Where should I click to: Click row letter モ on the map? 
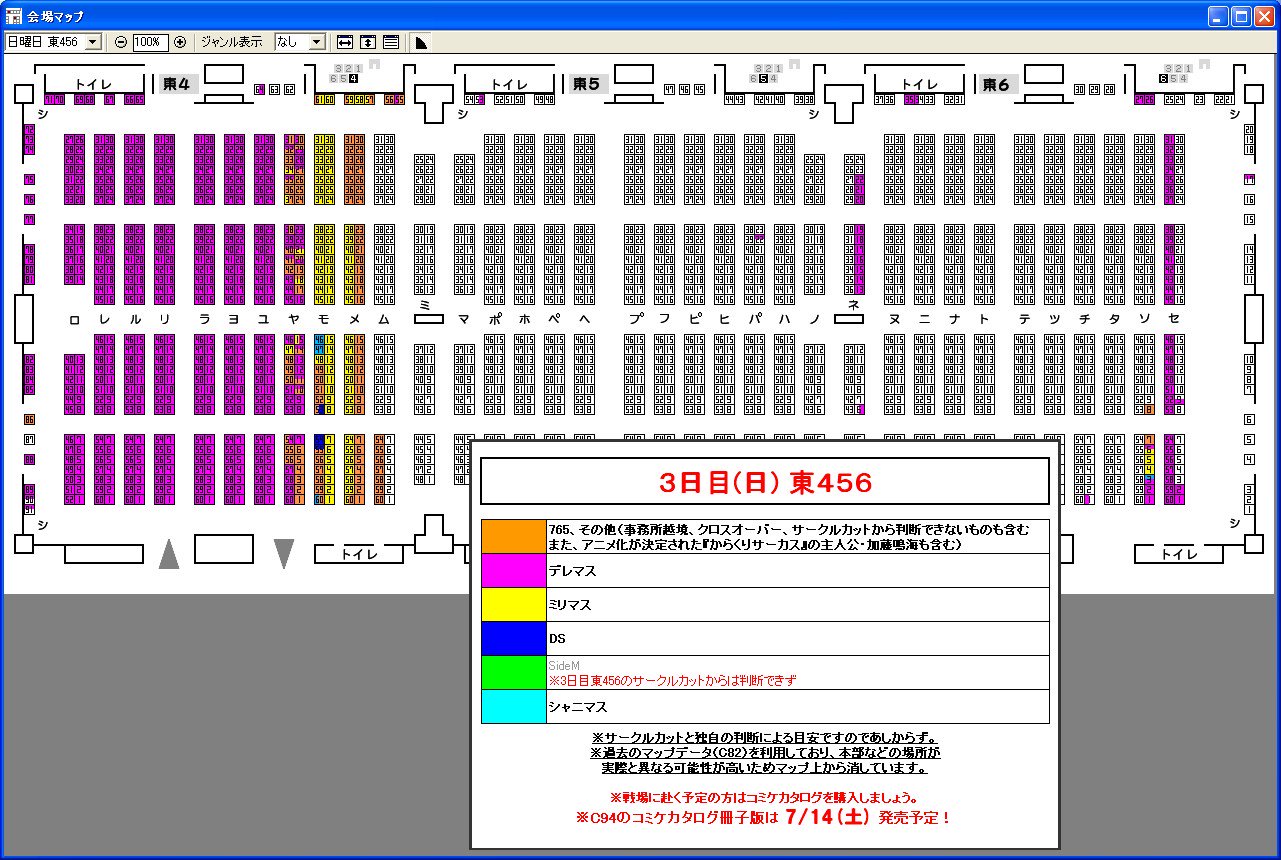click(x=324, y=319)
